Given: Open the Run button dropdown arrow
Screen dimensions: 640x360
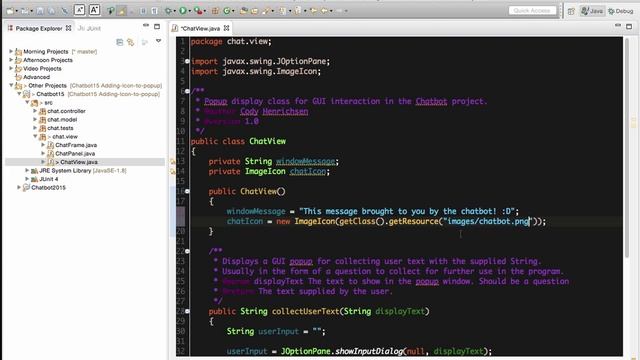Looking at the screenshot, I should tap(190, 11).
